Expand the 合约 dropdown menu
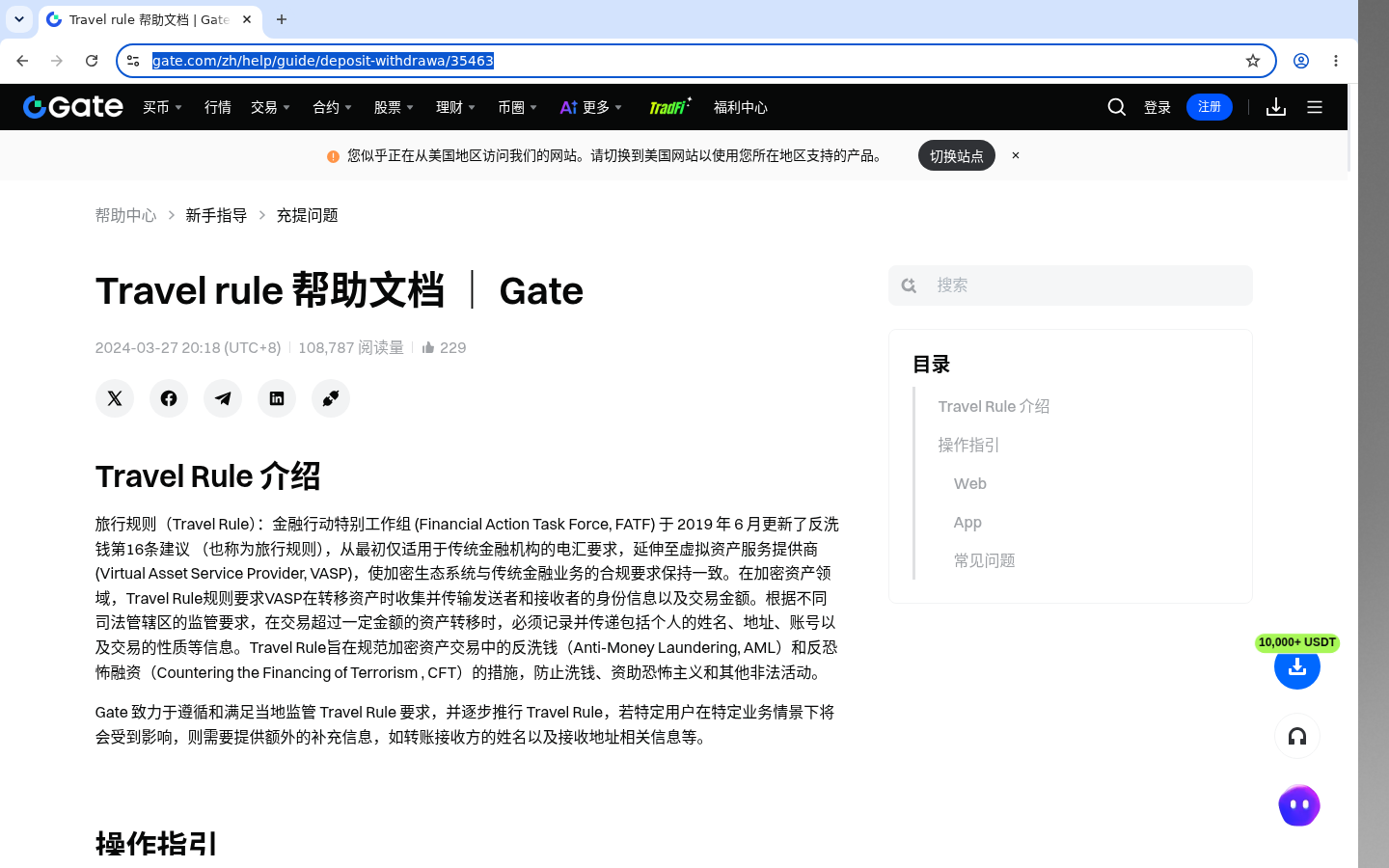This screenshot has width=1389, height=868. pos(333,107)
